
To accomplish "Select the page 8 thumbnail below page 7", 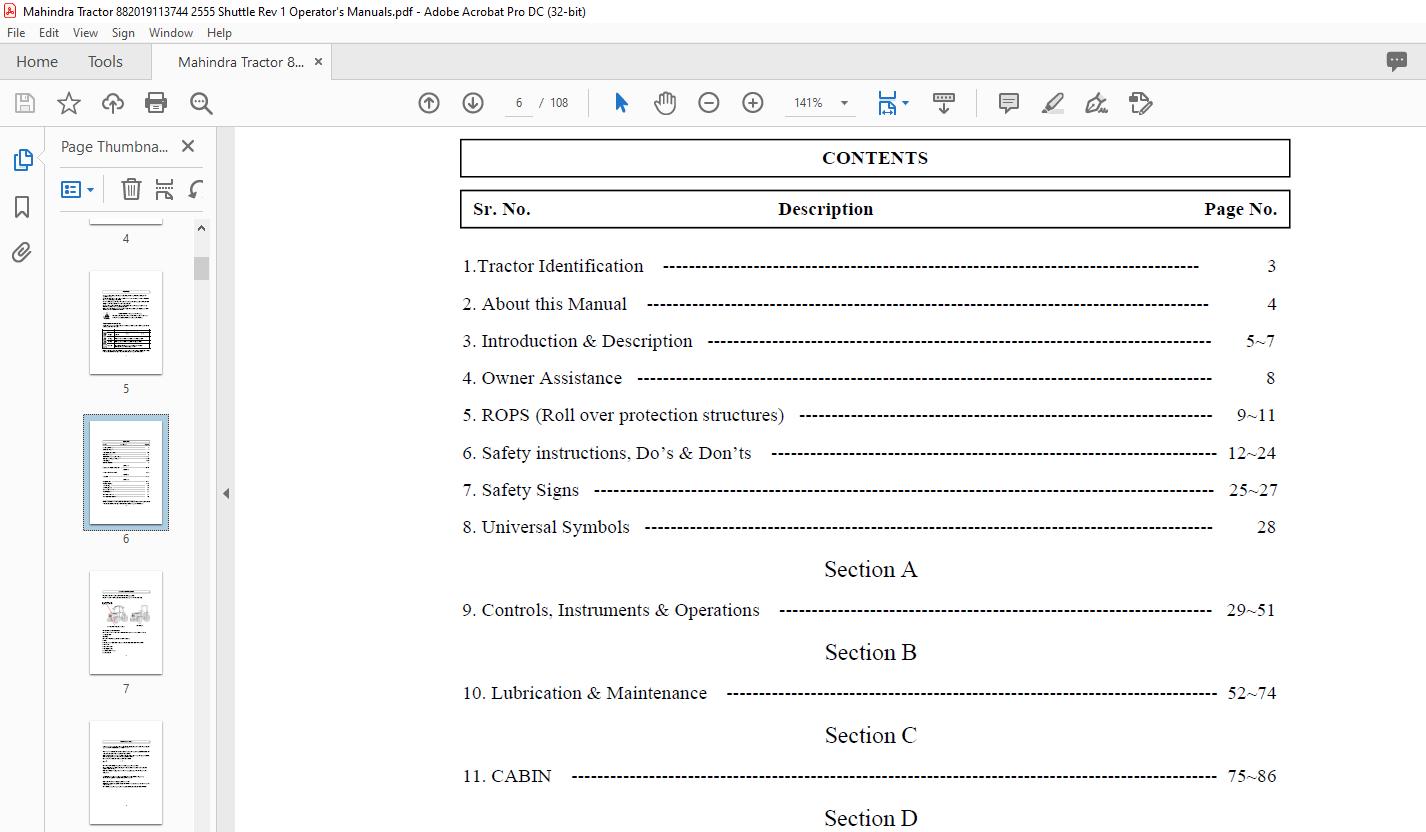I will coord(126,772).
